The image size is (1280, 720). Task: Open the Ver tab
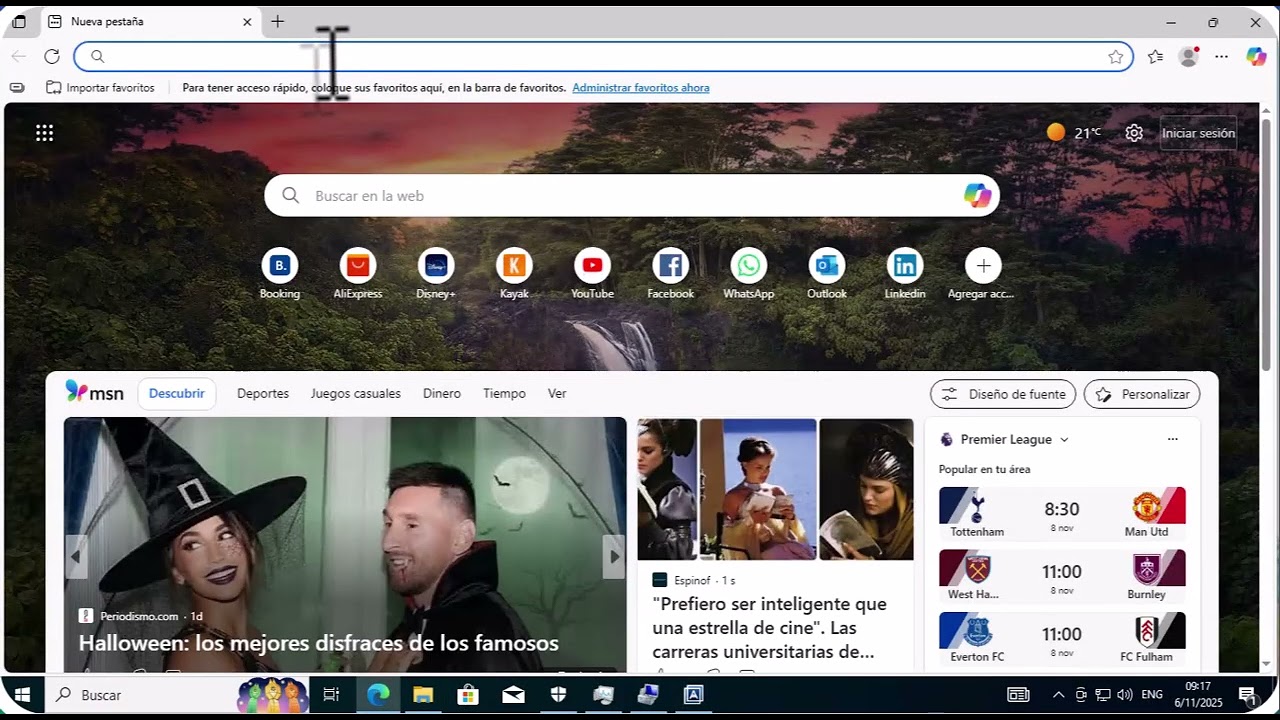pyautogui.click(x=557, y=394)
